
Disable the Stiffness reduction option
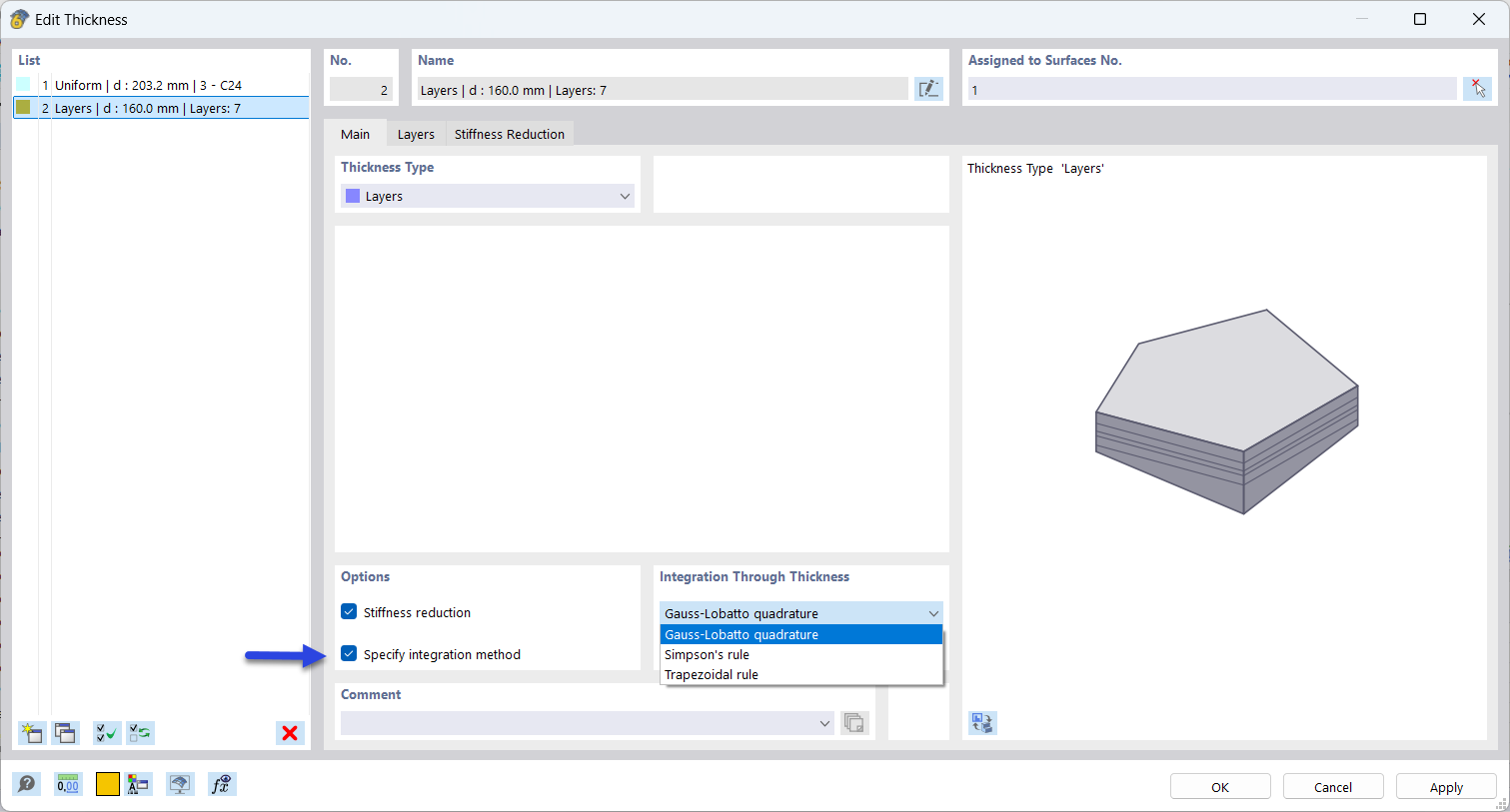(349, 611)
